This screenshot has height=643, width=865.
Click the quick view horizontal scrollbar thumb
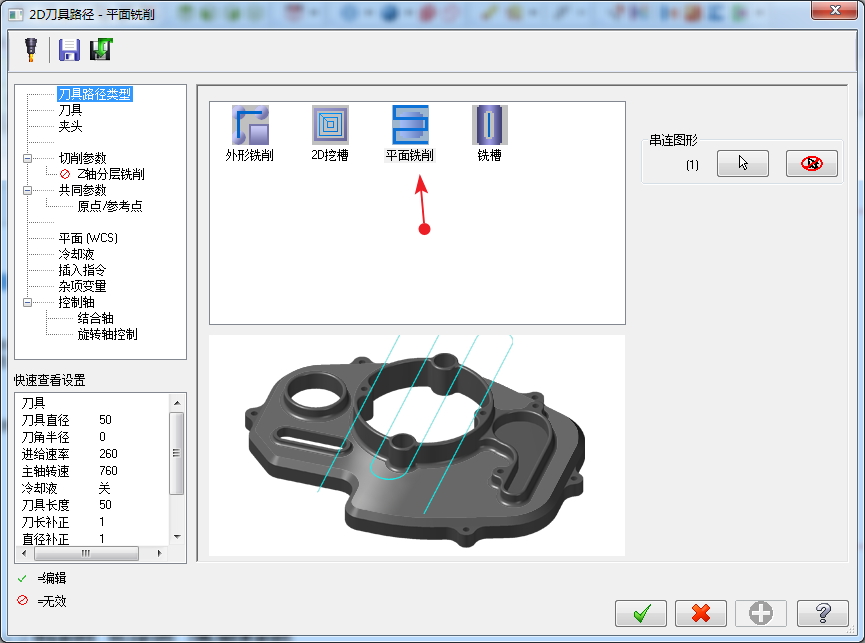pyautogui.click(x=87, y=553)
